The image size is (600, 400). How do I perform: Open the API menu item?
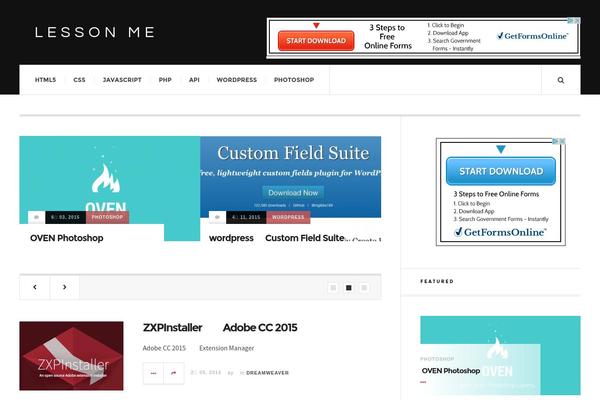194,80
